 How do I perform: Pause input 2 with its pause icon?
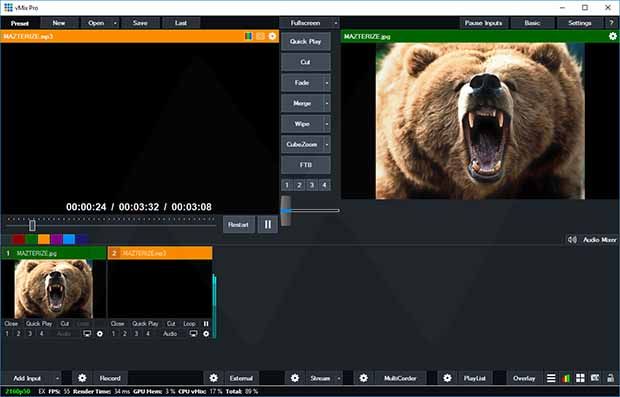[x=206, y=324]
